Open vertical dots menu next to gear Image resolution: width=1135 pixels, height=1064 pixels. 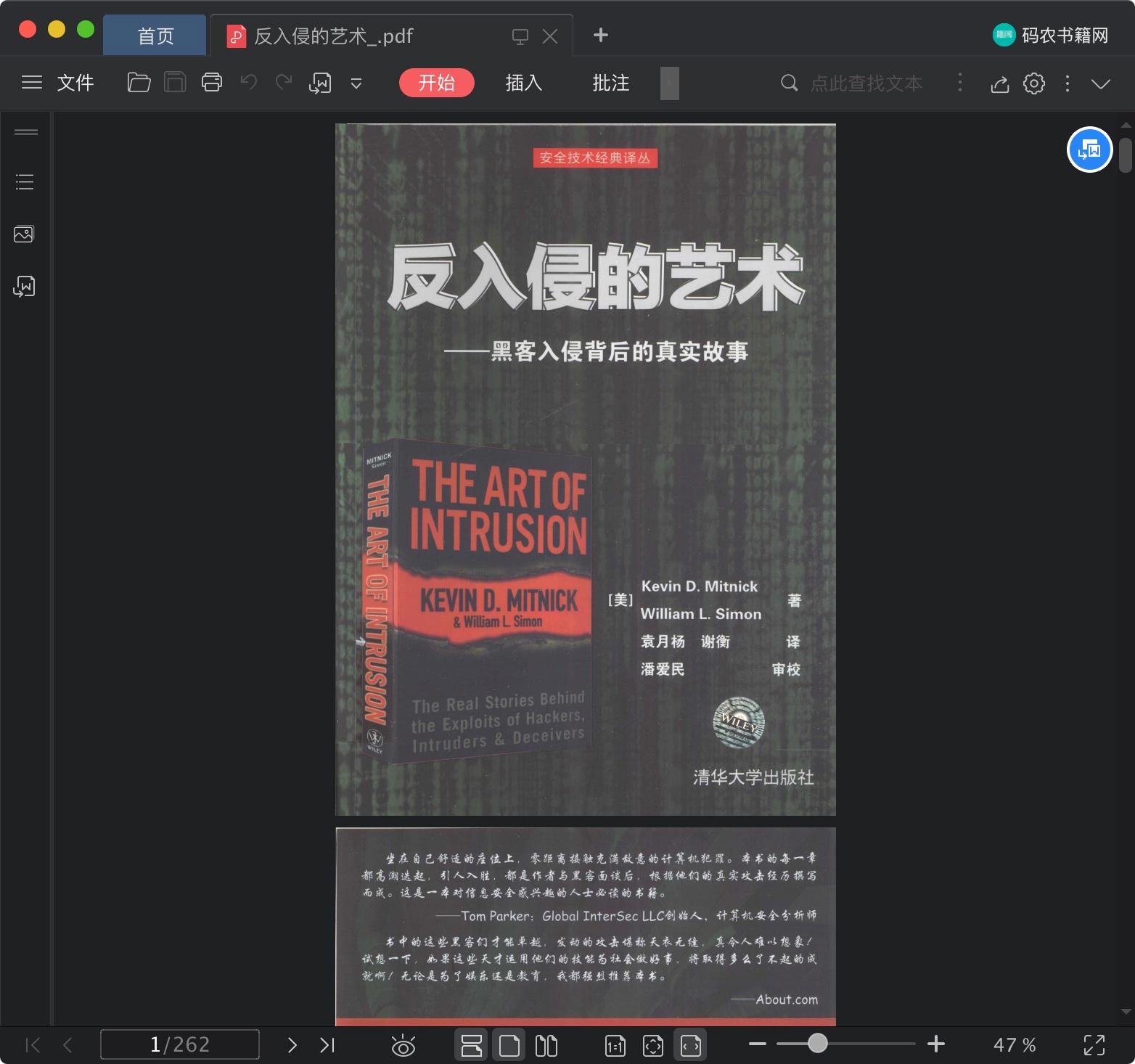tap(1067, 83)
